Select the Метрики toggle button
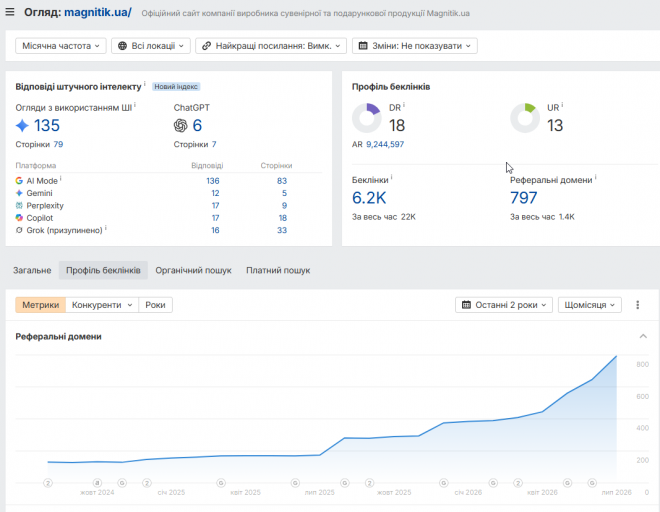Screen dimensions: 660x512 40,305
